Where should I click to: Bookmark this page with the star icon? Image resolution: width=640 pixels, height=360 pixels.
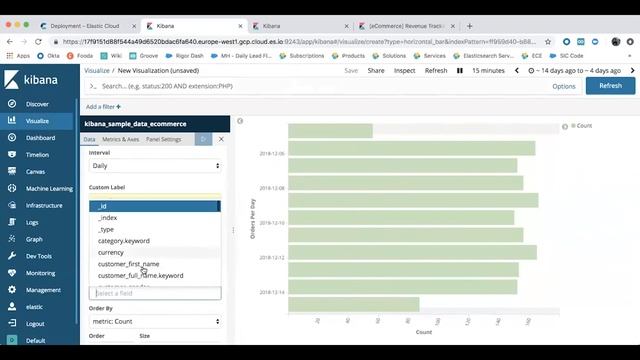pos(548,42)
